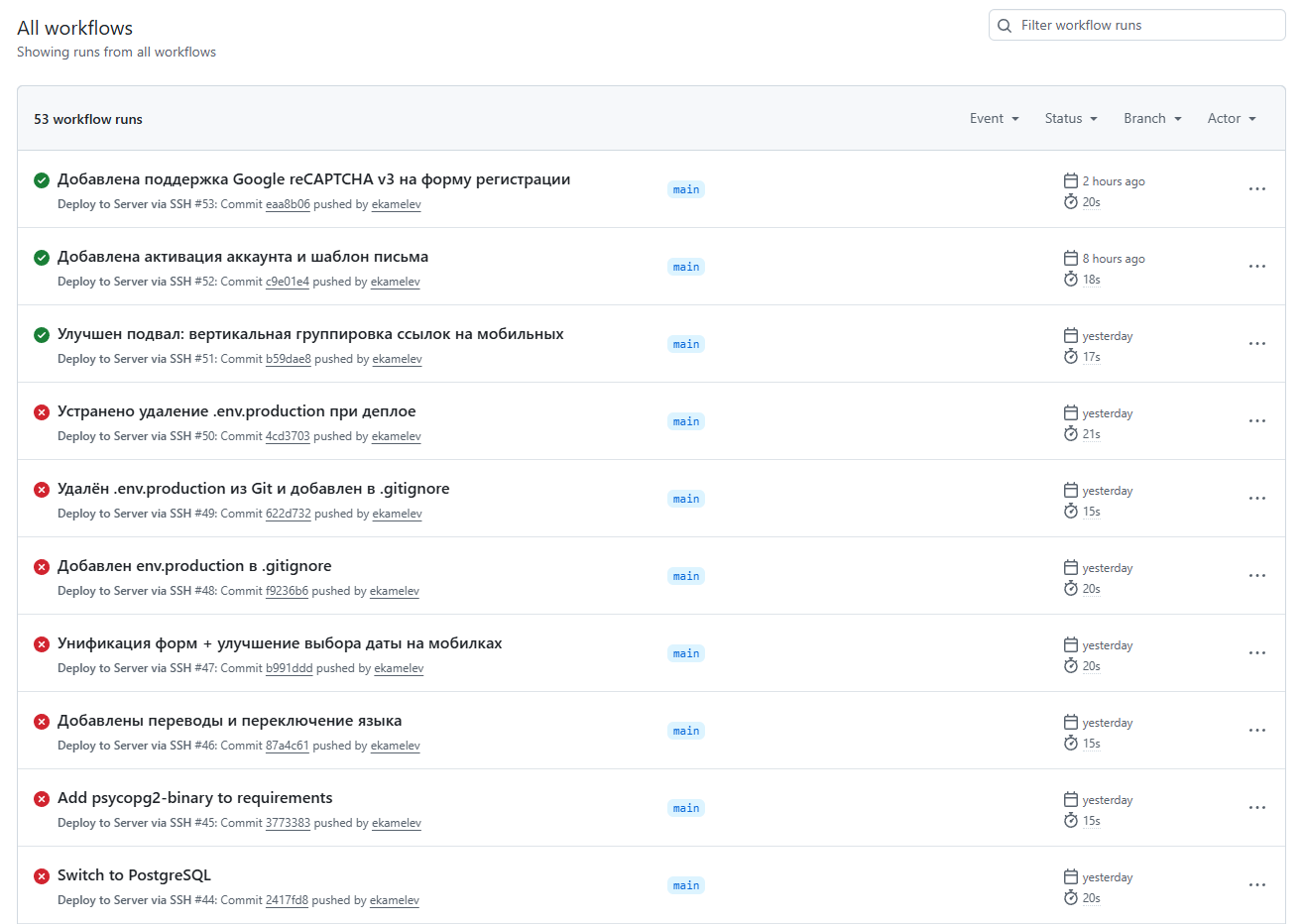Open the Branch filter dropdown
The height and width of the screenshot is (924, 1303).
[1152, 119]
